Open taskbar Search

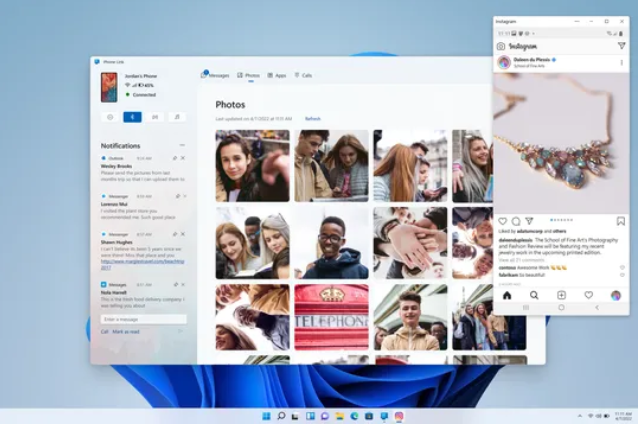point(281,416)
